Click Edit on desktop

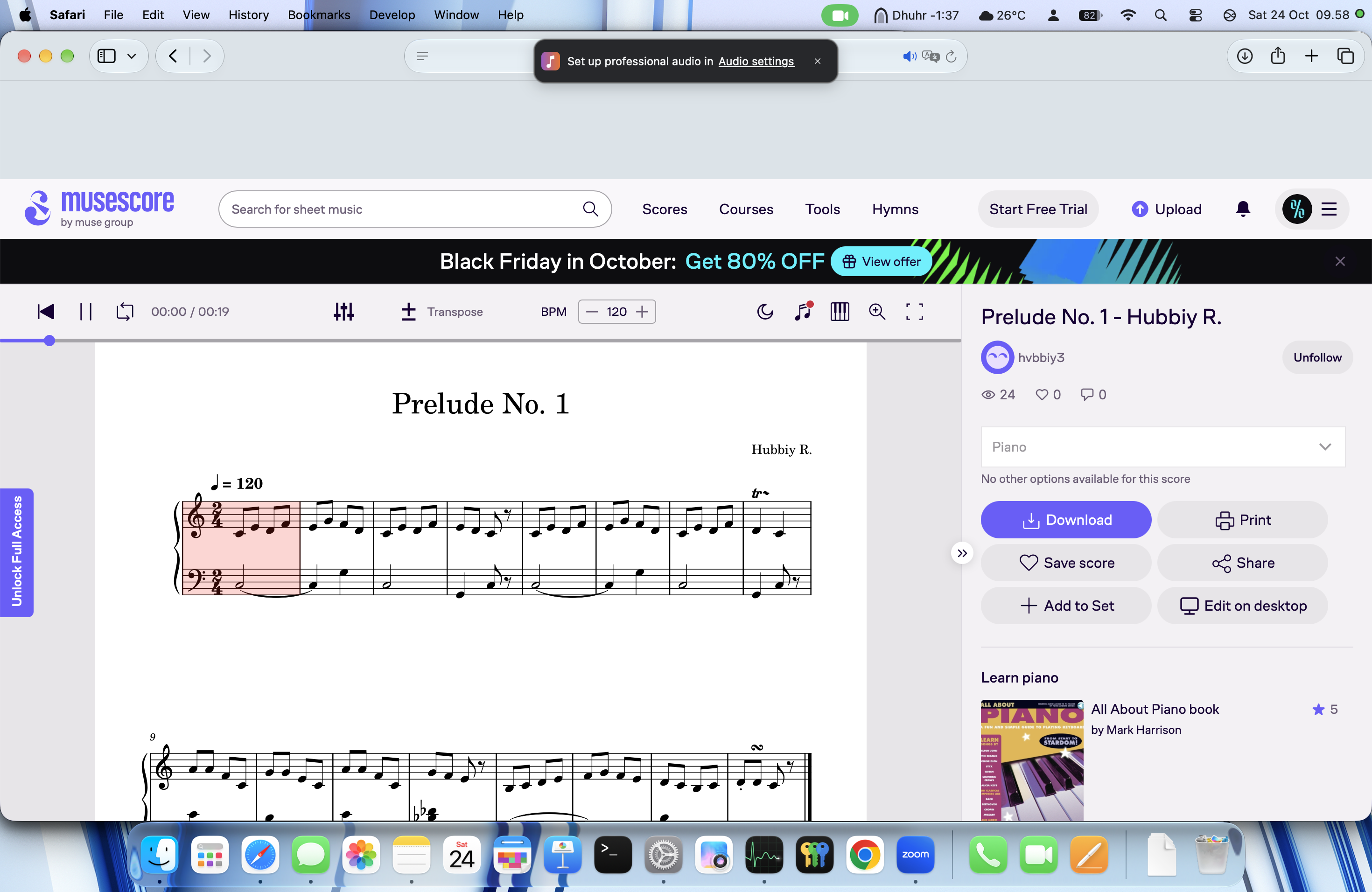click(x=1242, y=606)
